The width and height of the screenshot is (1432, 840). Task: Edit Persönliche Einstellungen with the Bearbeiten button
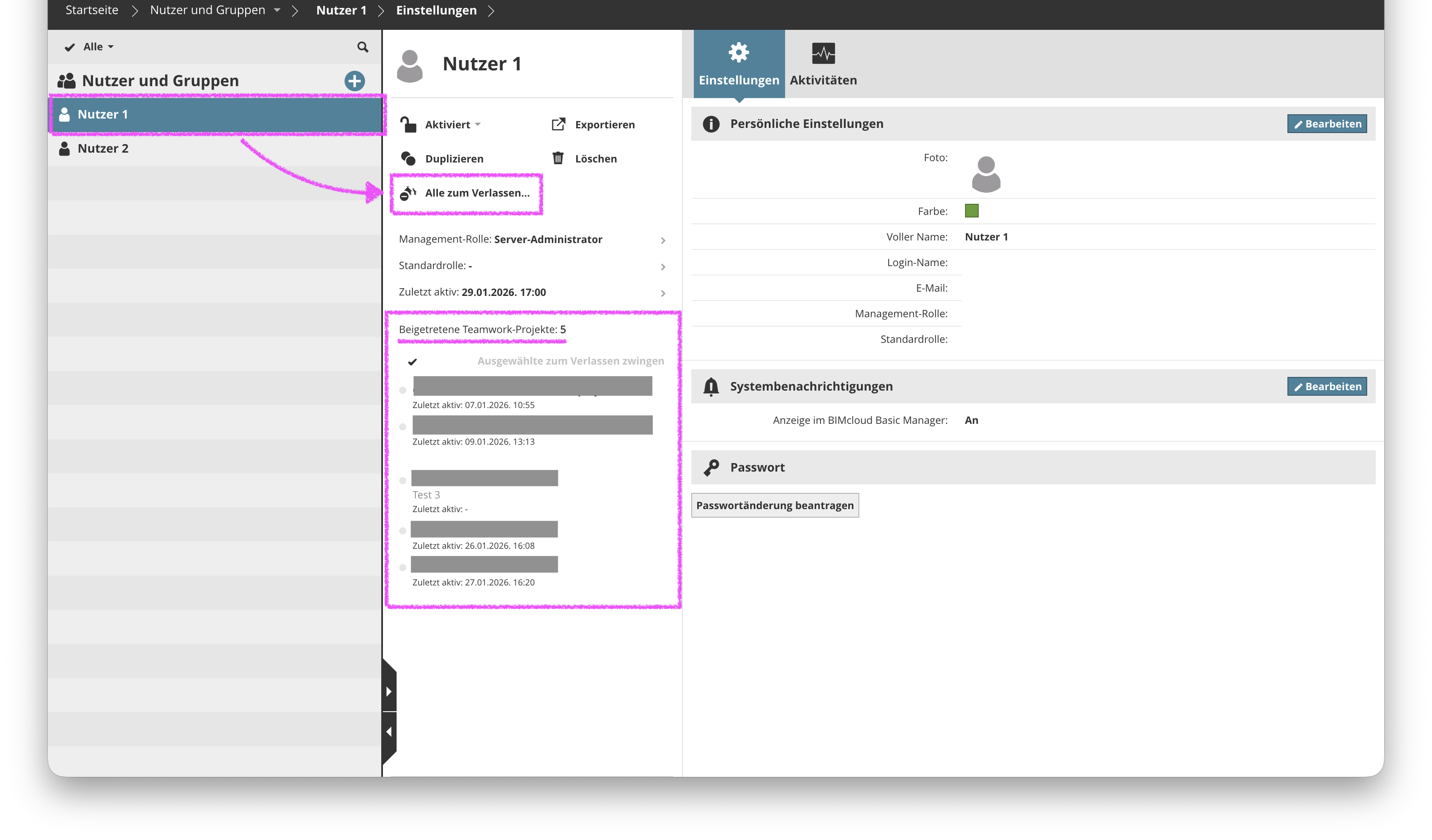coord(1327,123)
